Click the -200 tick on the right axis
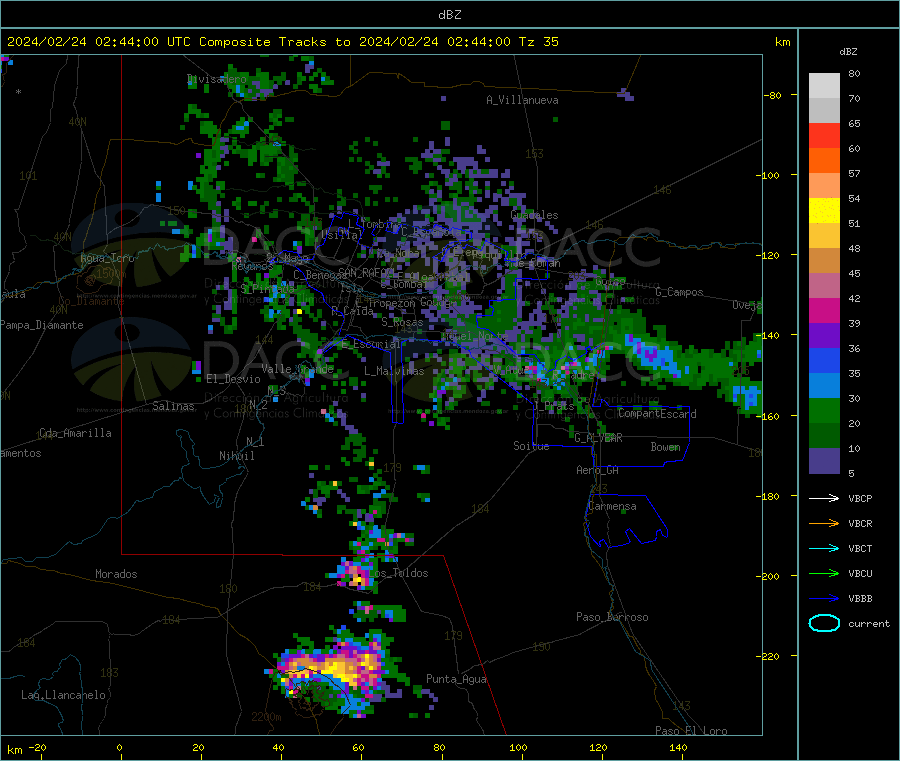Screen dimensions: 900x761 coord(769,576)
